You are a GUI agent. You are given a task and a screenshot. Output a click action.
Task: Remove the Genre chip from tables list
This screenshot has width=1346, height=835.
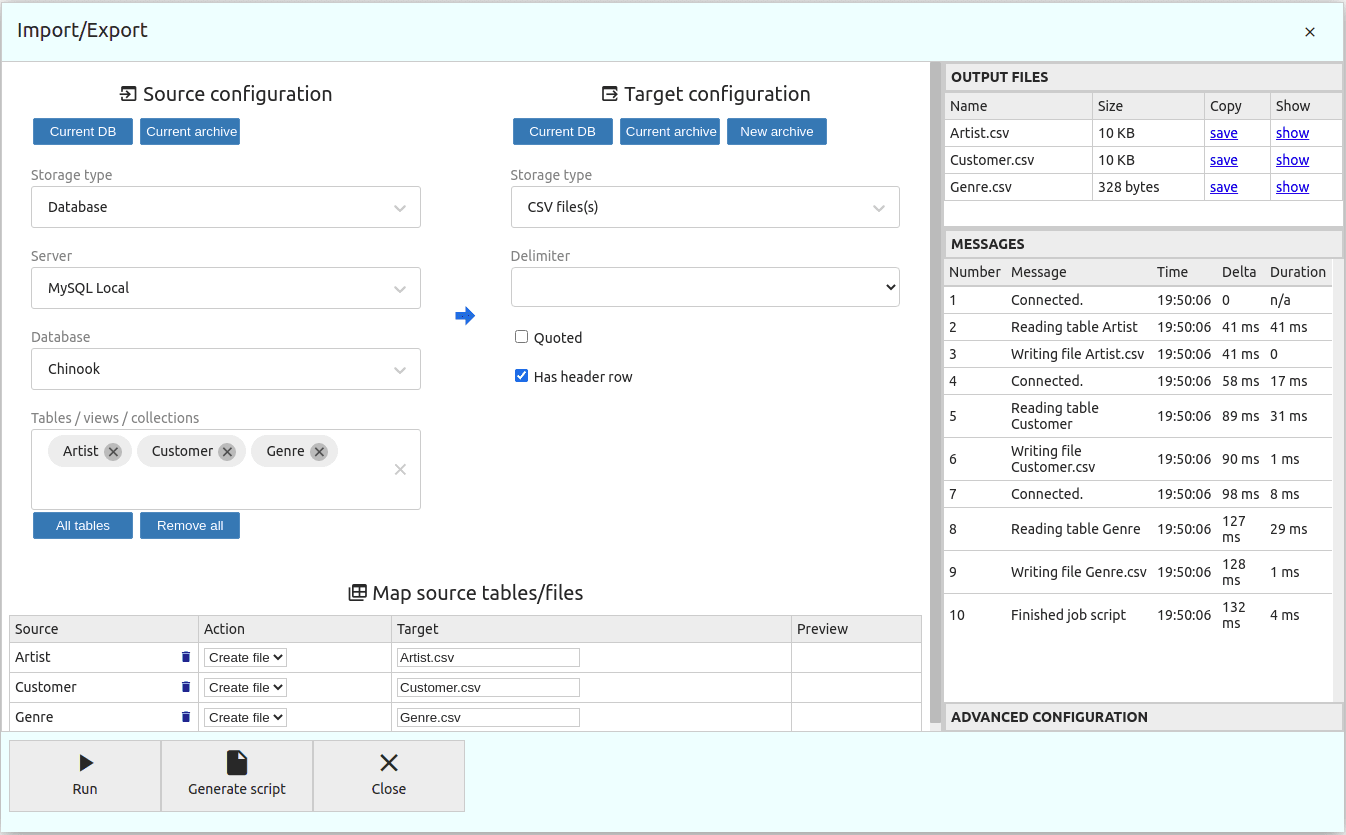[319, 451]
